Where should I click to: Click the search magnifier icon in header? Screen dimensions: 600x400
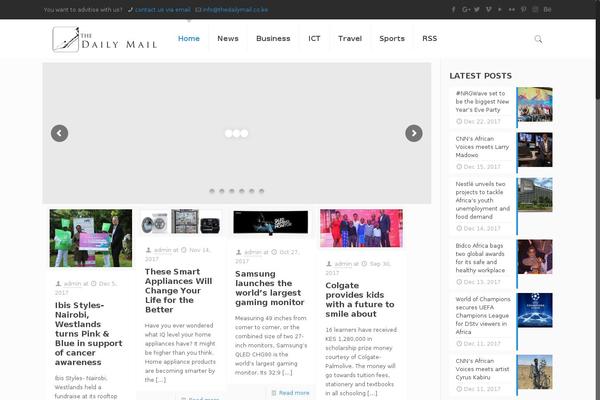[x=538, y=39]
